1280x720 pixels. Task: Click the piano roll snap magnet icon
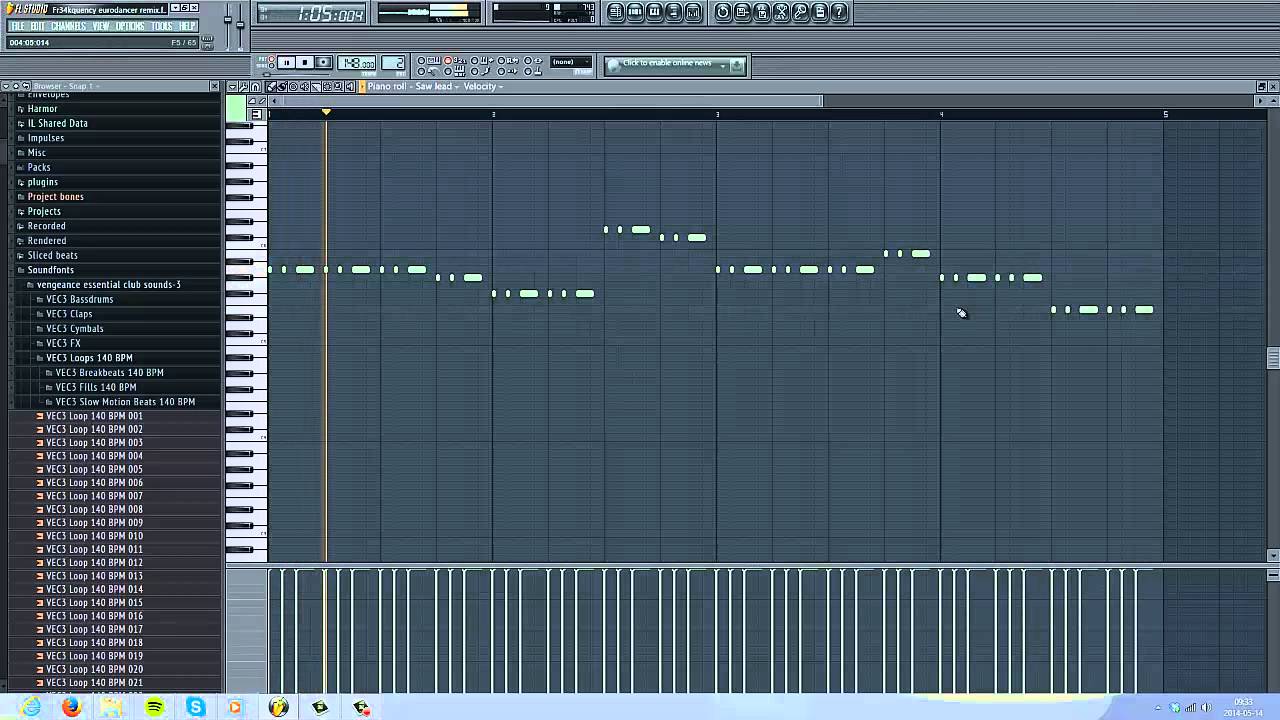coord(255,87)
